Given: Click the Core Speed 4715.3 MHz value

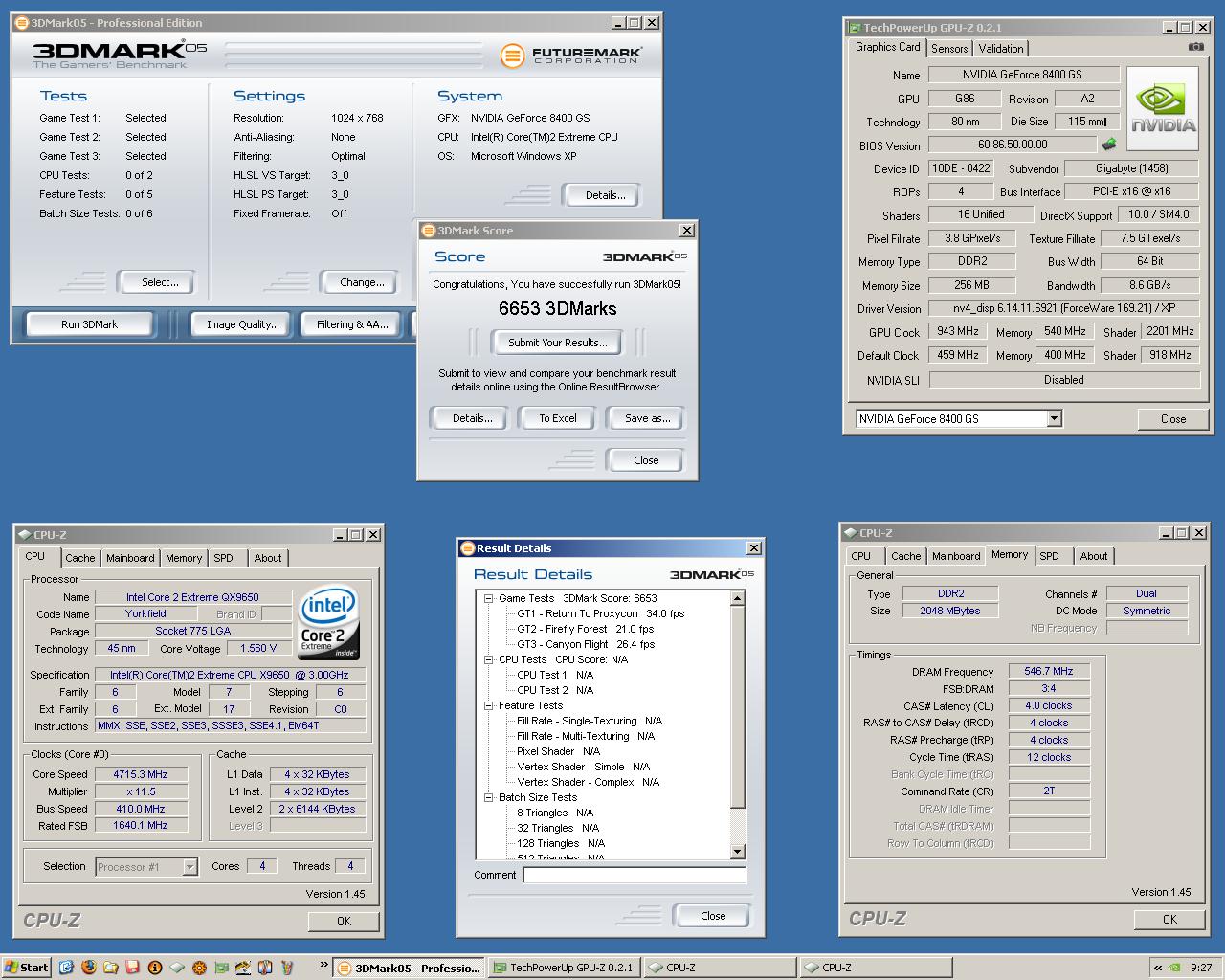Looking at the screenshot, I should pyautogui.click(x=140, y=774).
